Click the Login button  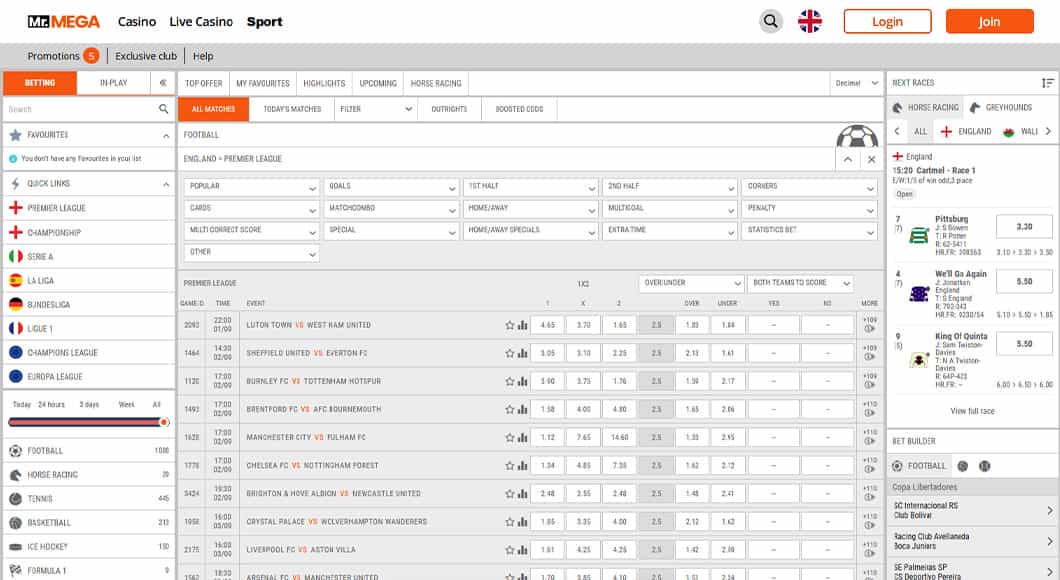(887, 22)
